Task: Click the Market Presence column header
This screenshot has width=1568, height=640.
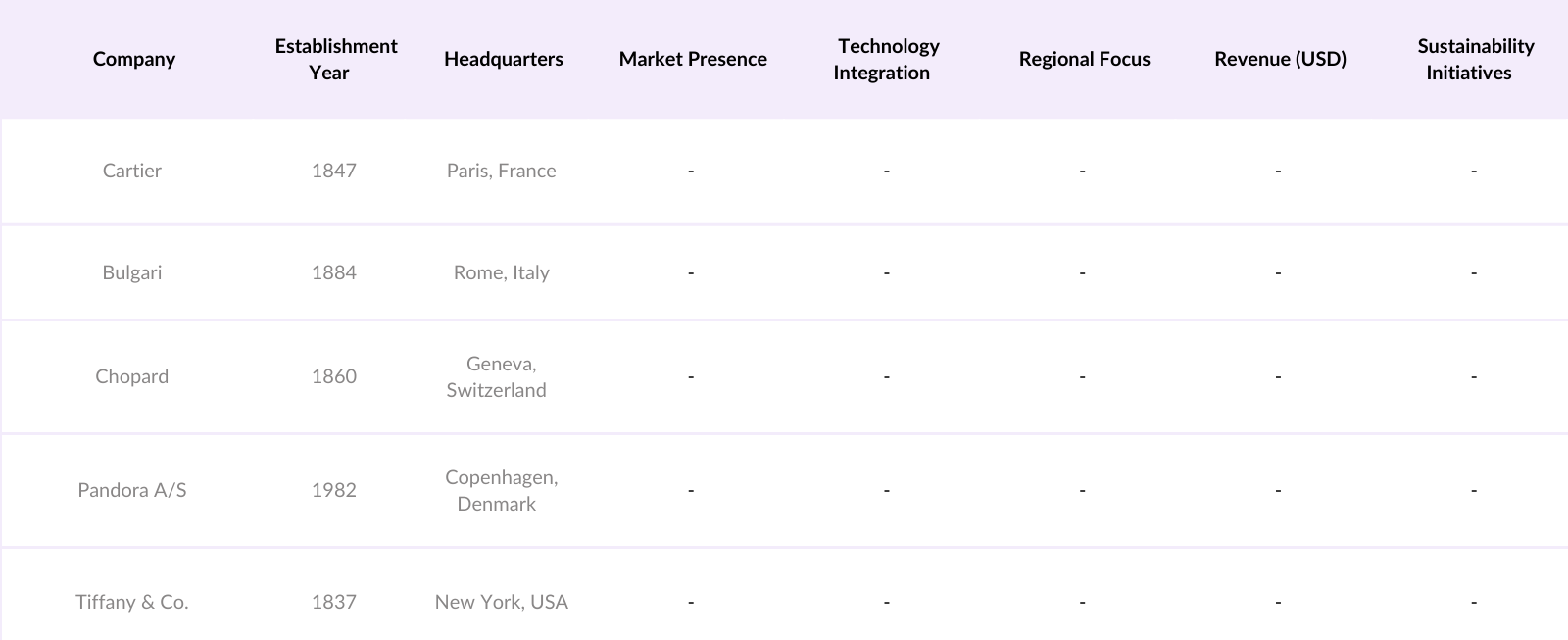Action: click(693, 59)
